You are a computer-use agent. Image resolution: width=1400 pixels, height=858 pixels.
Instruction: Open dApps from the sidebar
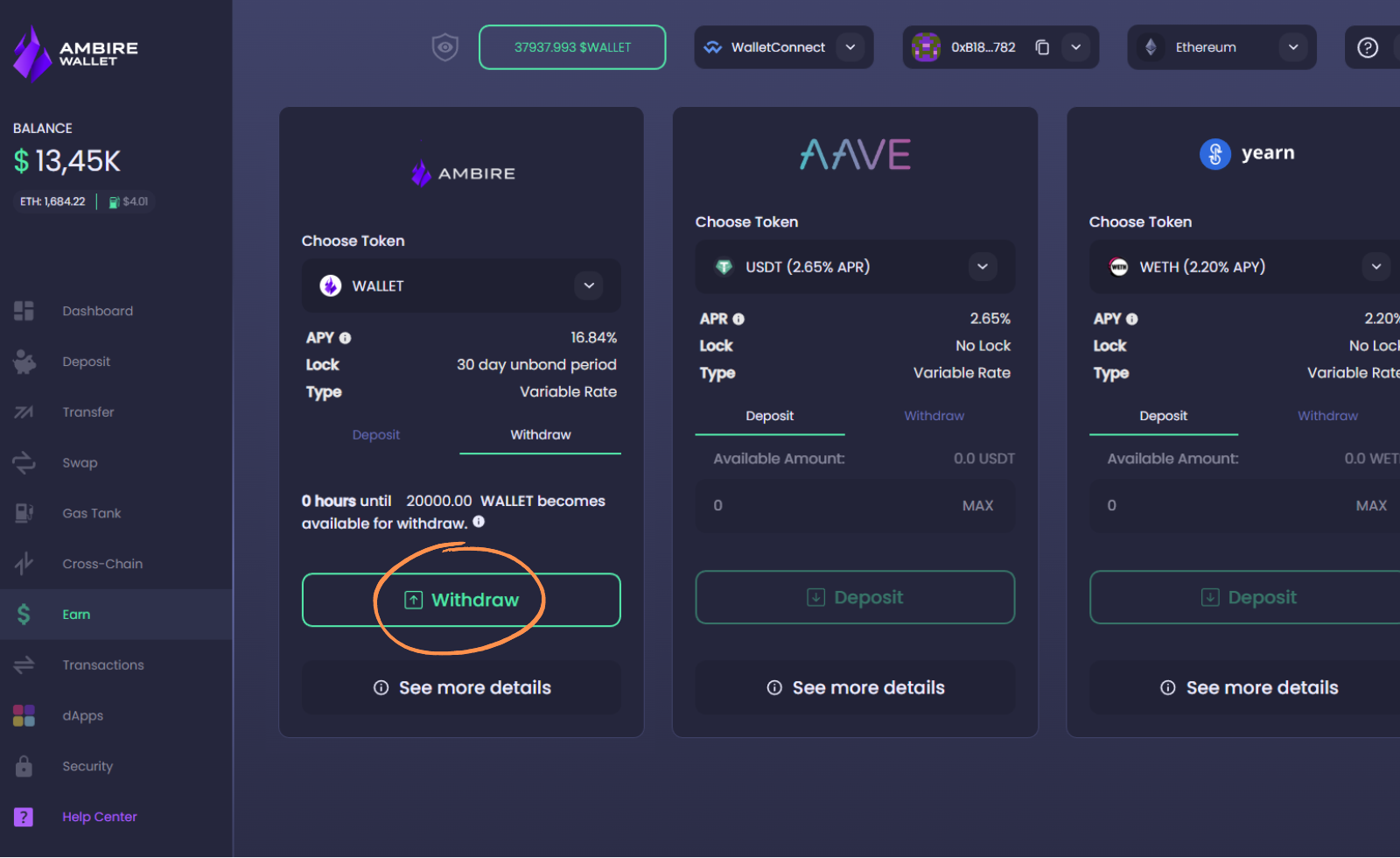(82, 715)
